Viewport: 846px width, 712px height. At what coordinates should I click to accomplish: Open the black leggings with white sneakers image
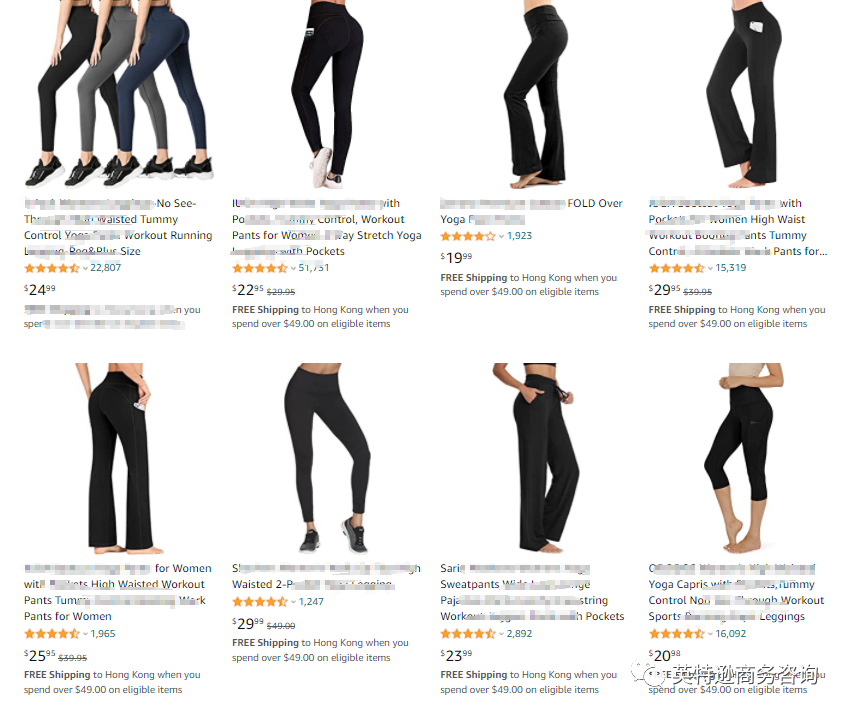click(x=328, y=94)
